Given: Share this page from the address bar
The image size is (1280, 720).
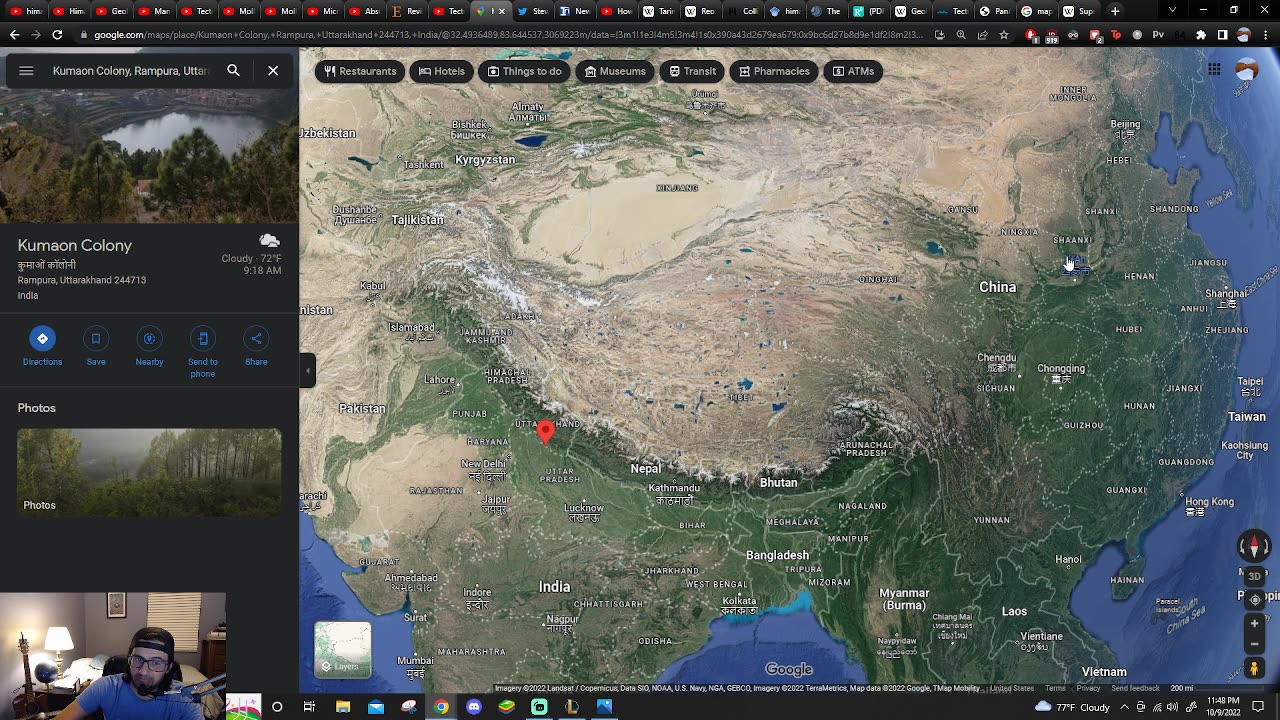Looking at the screenshot, I should 982,35.
